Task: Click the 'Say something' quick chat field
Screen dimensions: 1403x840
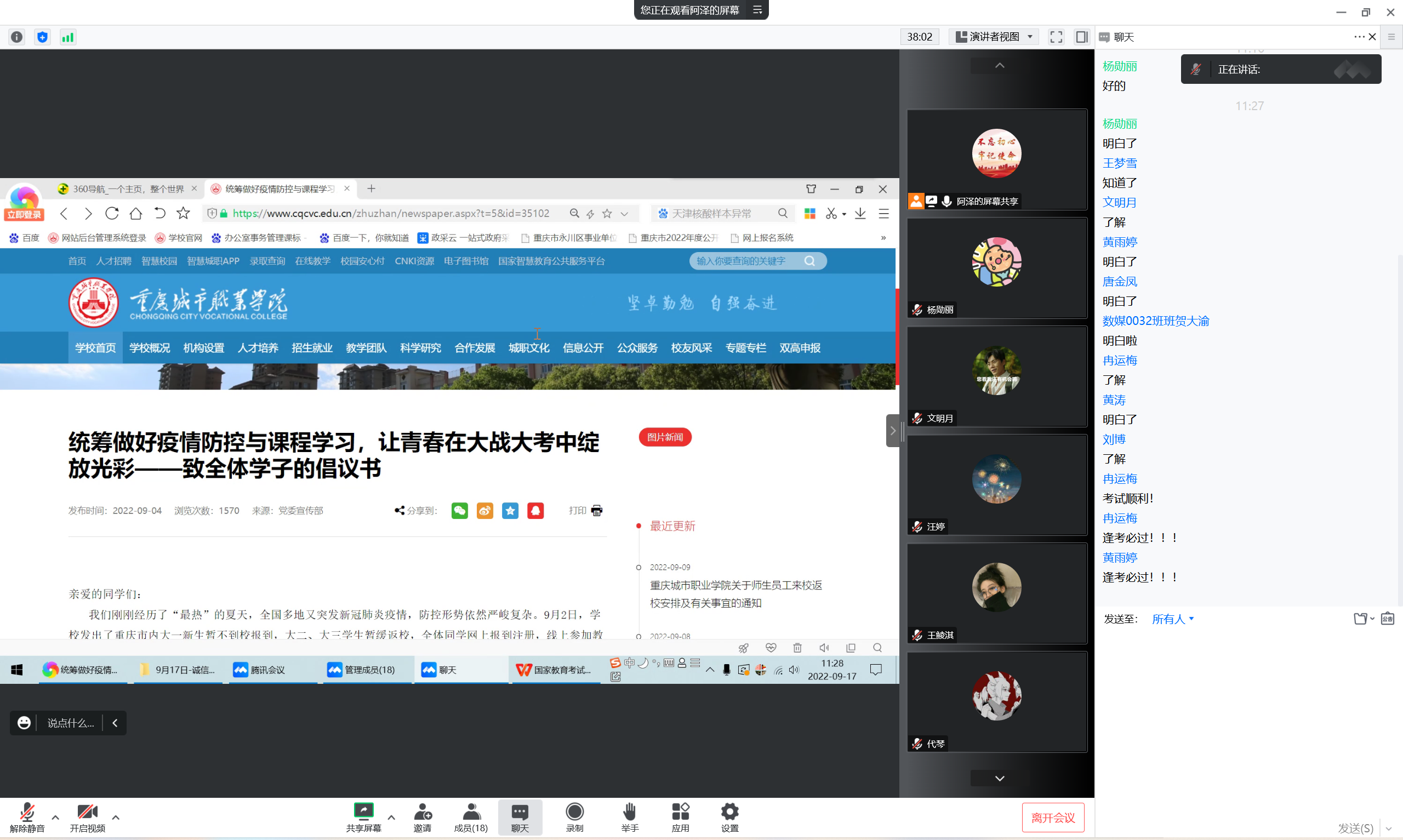Action: [x=70, y=723]
